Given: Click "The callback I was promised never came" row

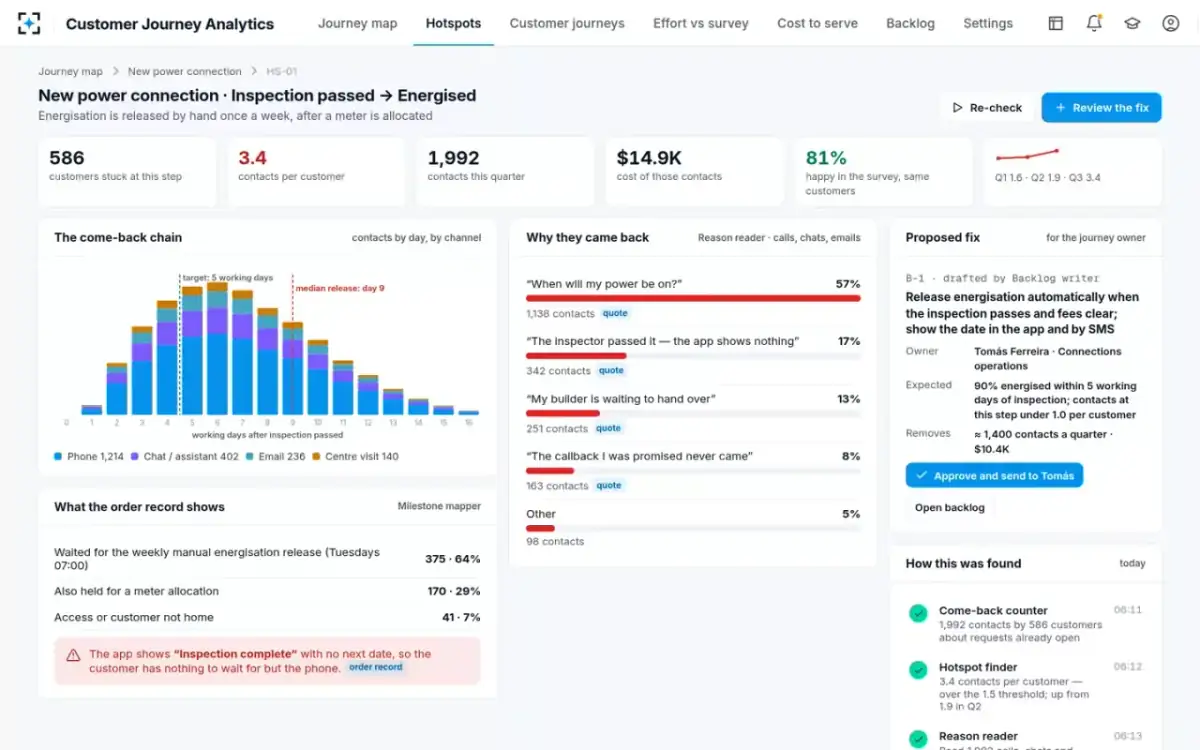Looking at the screenshot, I should [x=693, y=470].
